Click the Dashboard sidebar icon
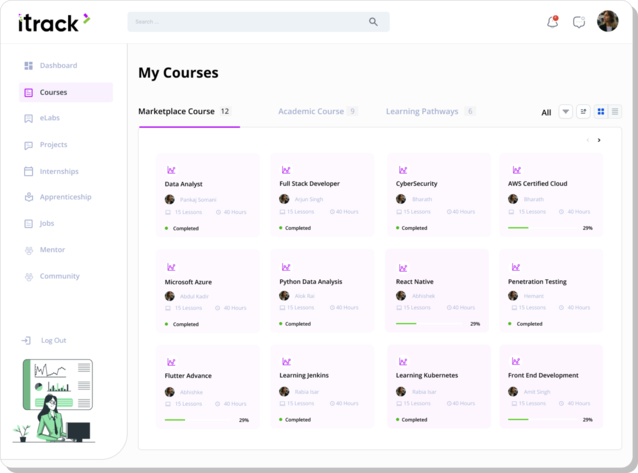 (x=28, y=66)
